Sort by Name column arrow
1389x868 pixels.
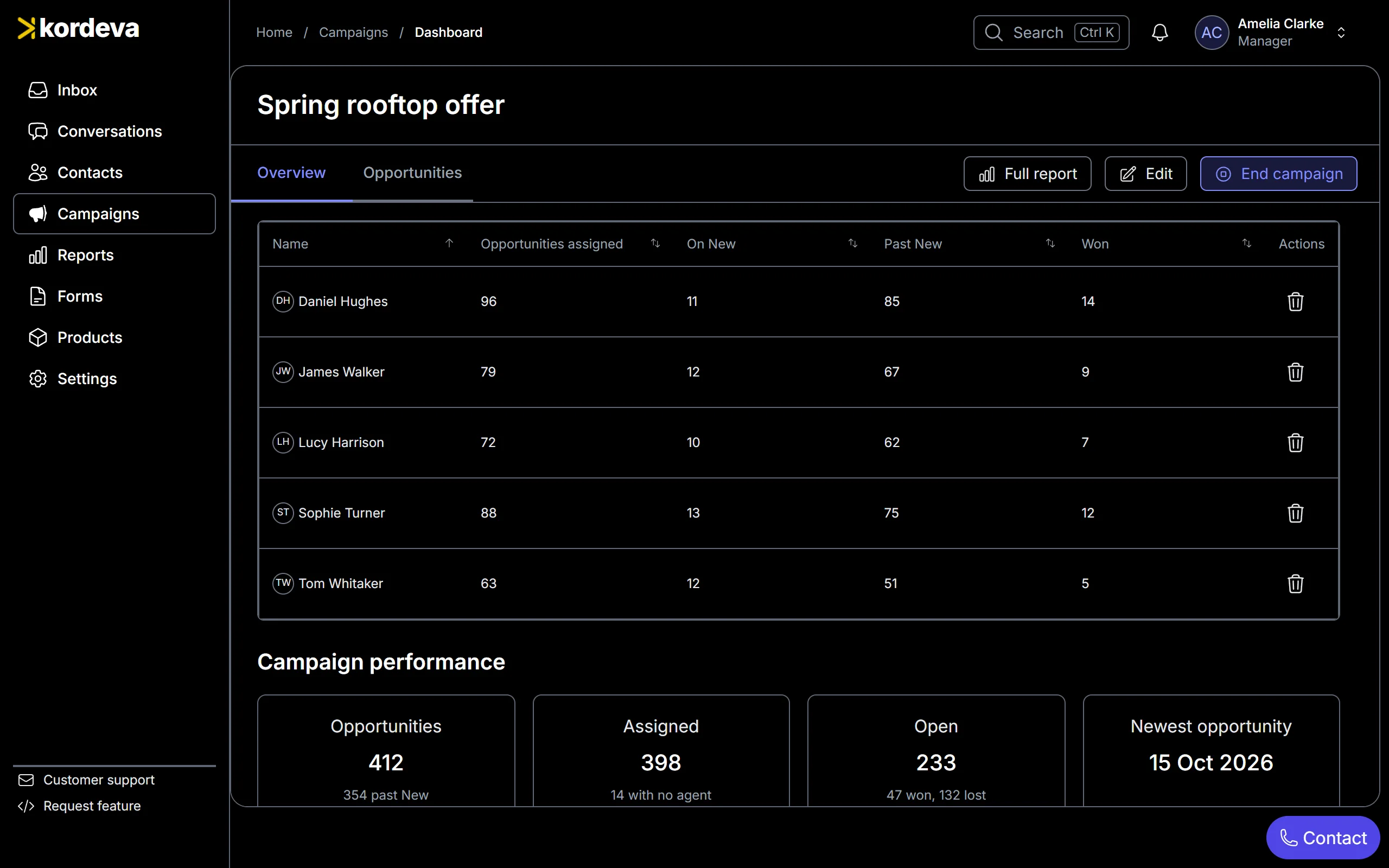449,244
